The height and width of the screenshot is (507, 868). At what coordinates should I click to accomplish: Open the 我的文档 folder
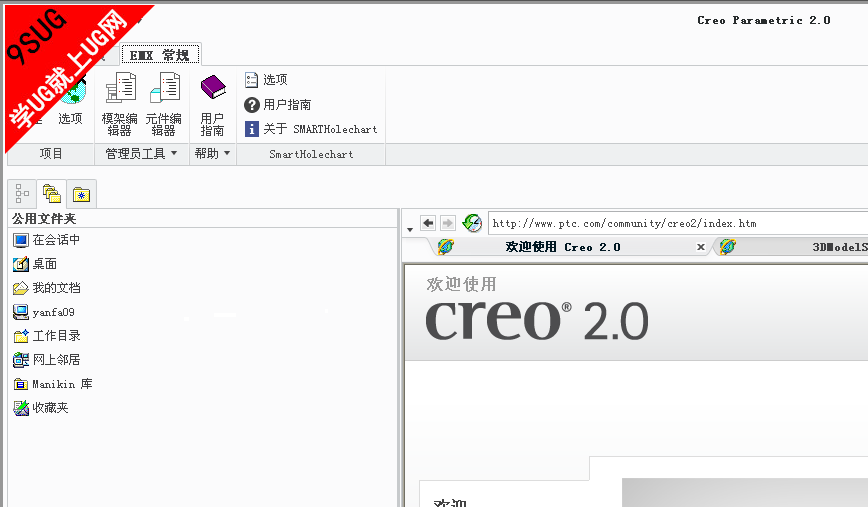tap(46, 288)
